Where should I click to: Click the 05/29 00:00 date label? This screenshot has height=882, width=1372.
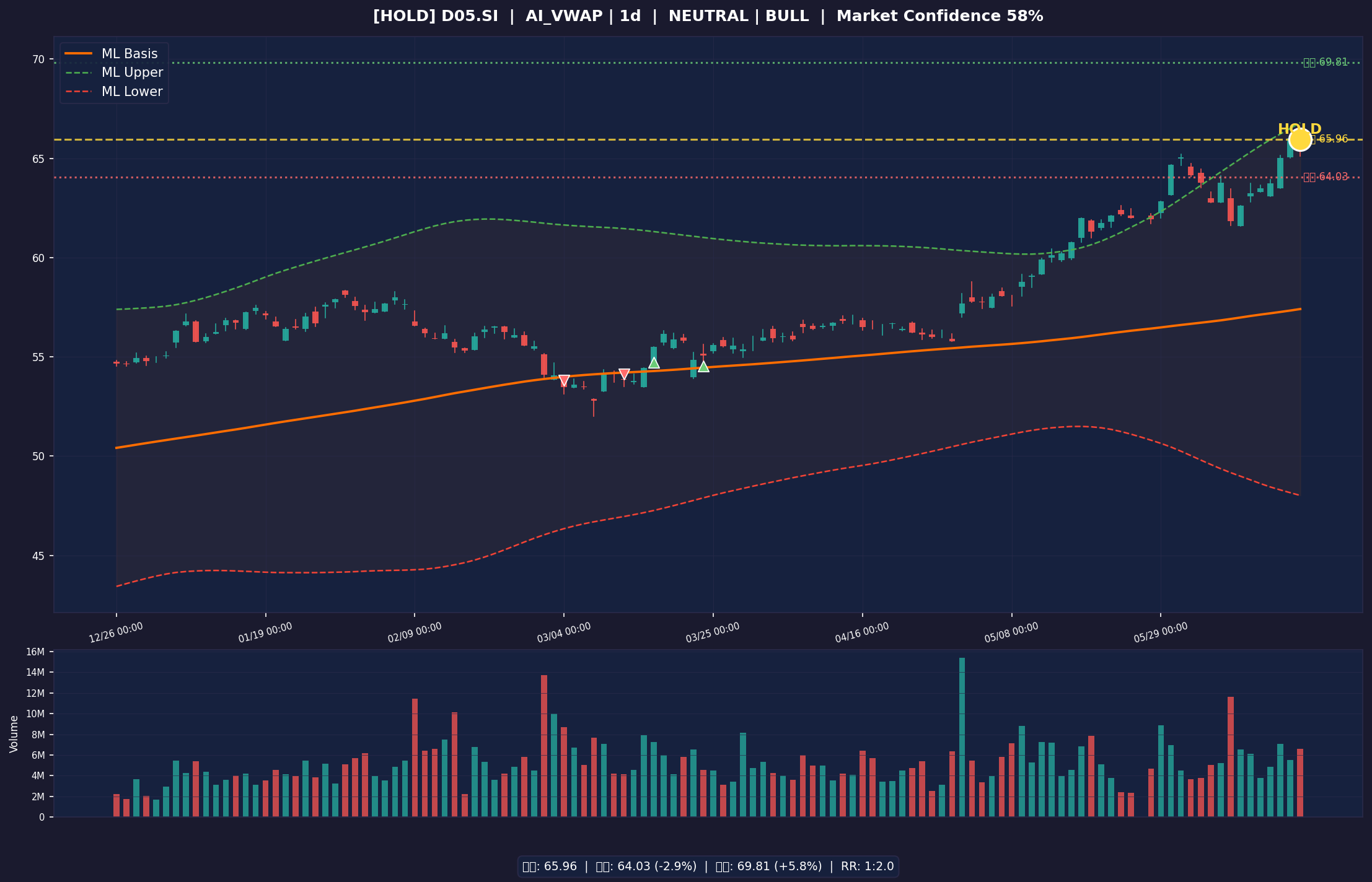coord(1161,632)
